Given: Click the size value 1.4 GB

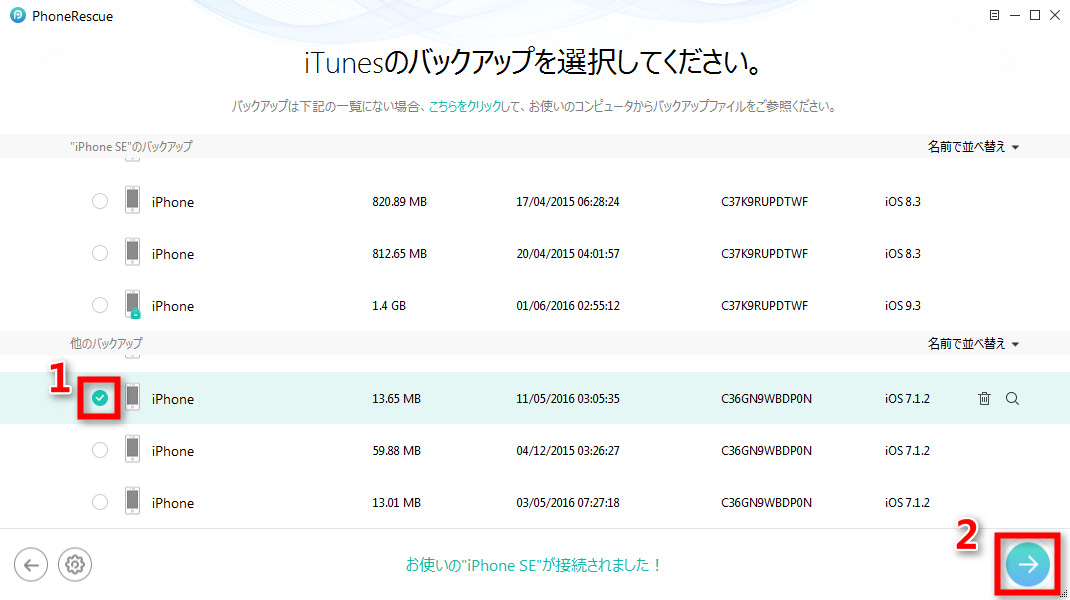Looking at the screenshot, I should (389, 306).
